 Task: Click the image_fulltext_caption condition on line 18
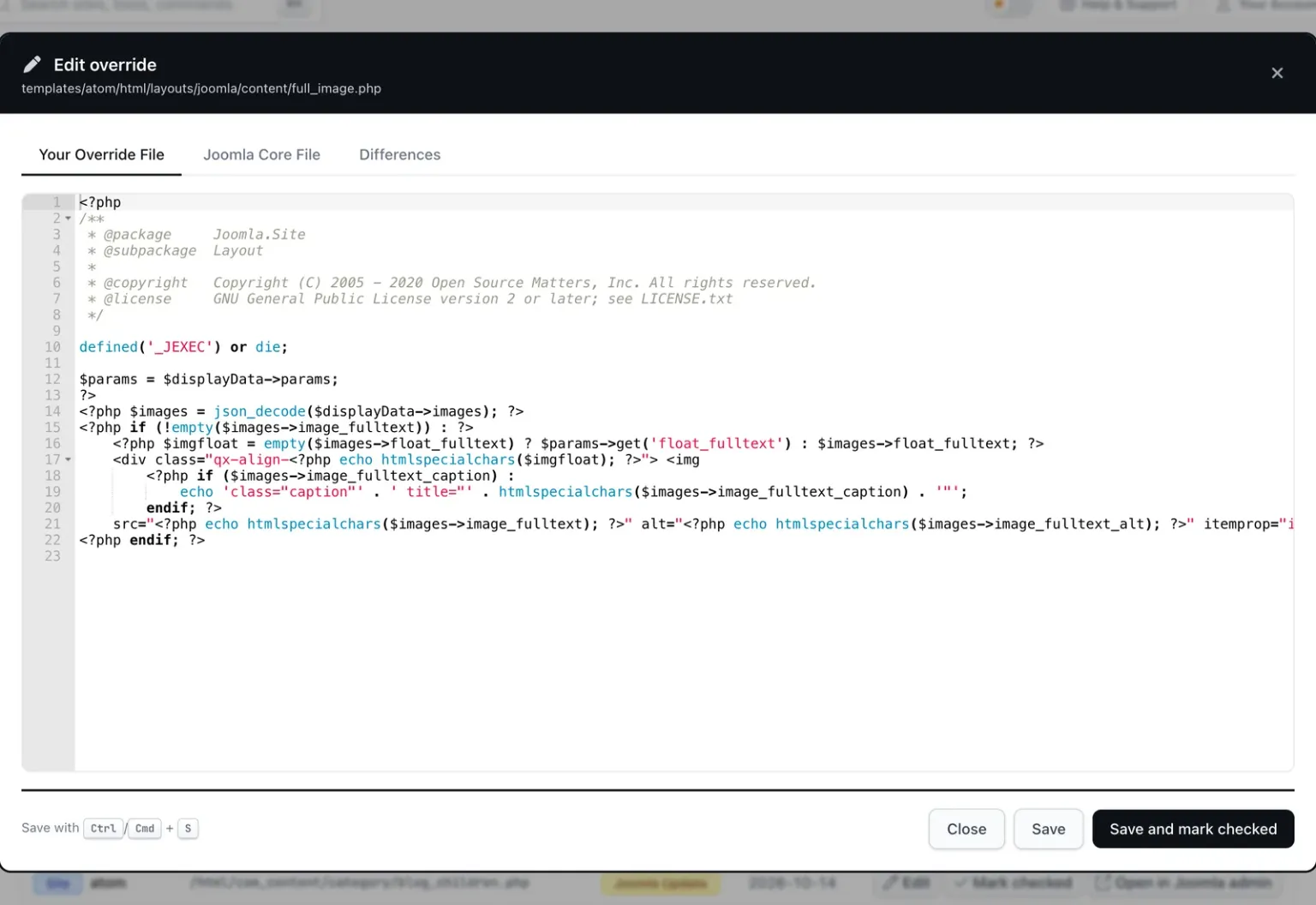tap(331, 476)
